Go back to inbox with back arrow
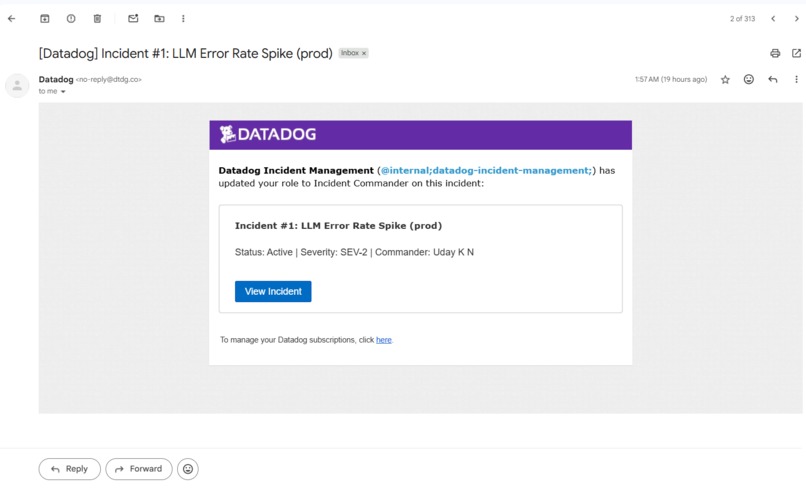 [12, 19]
